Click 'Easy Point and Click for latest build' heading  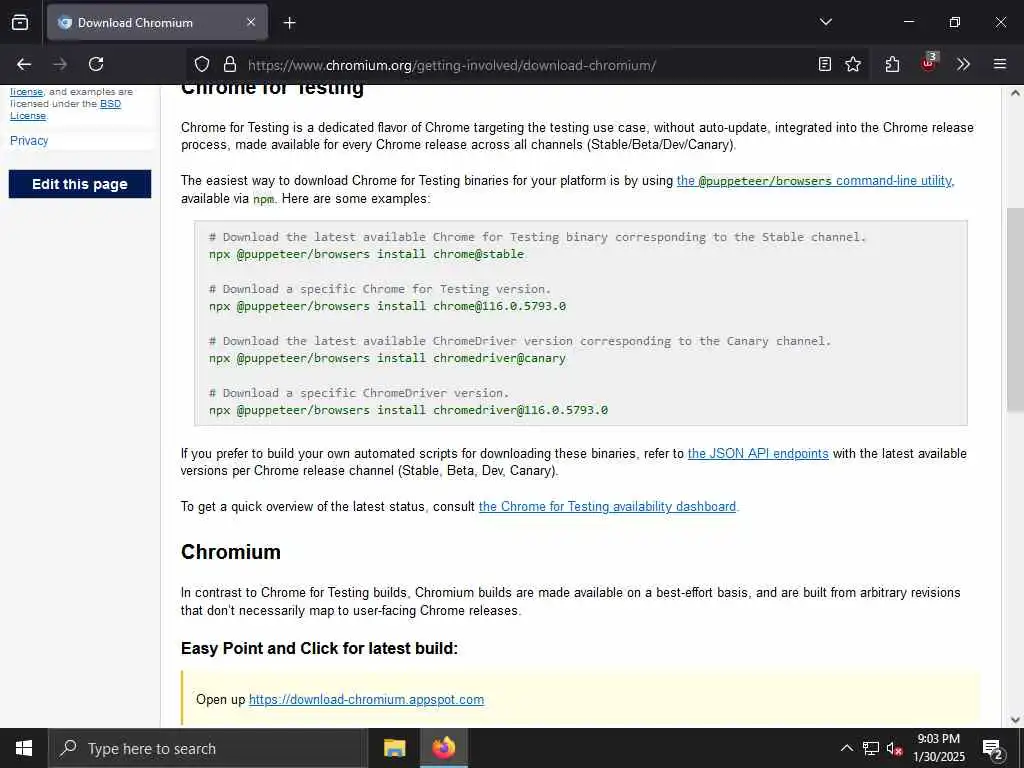319,648
